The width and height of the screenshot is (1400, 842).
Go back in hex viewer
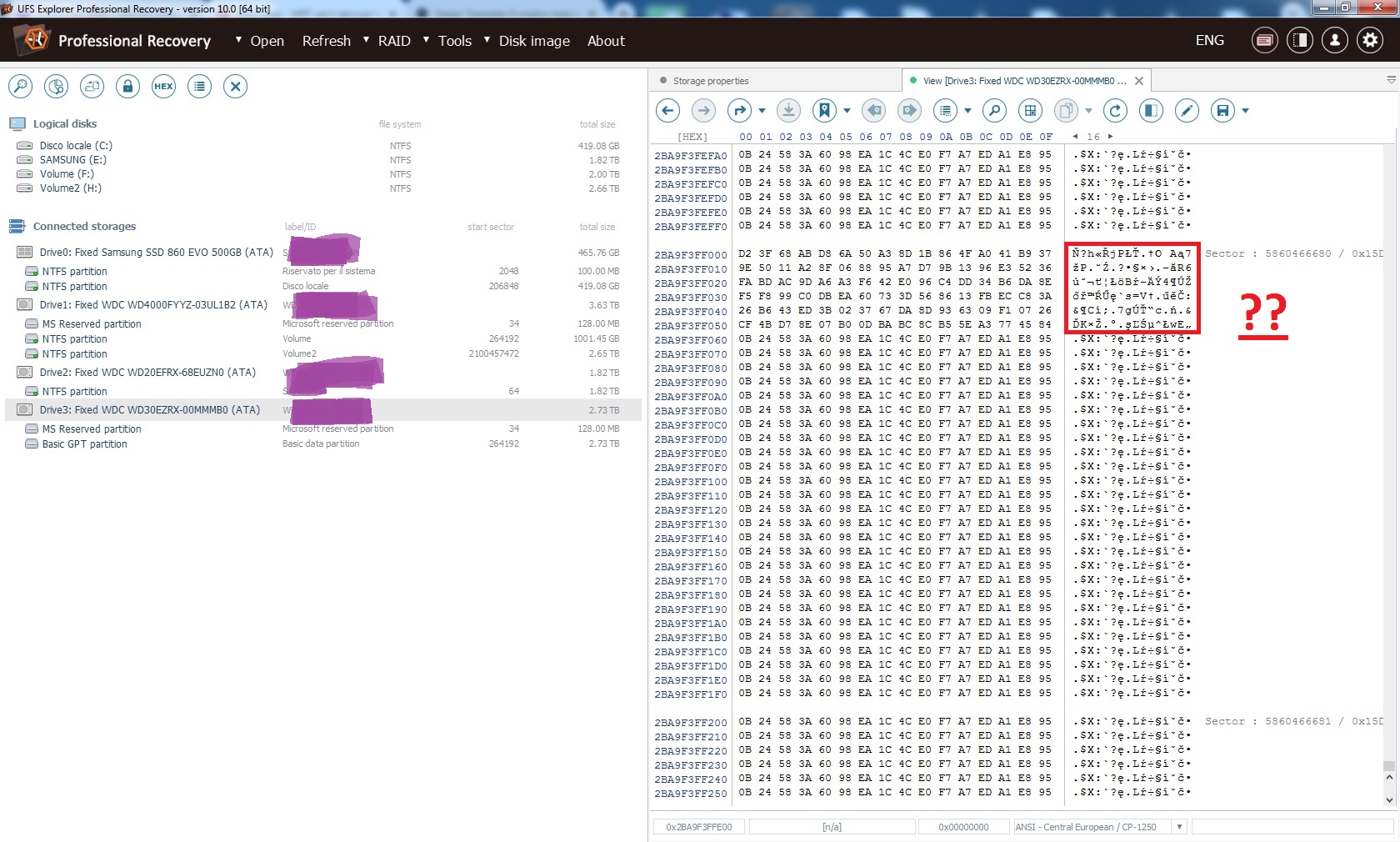tap(668, 110)
